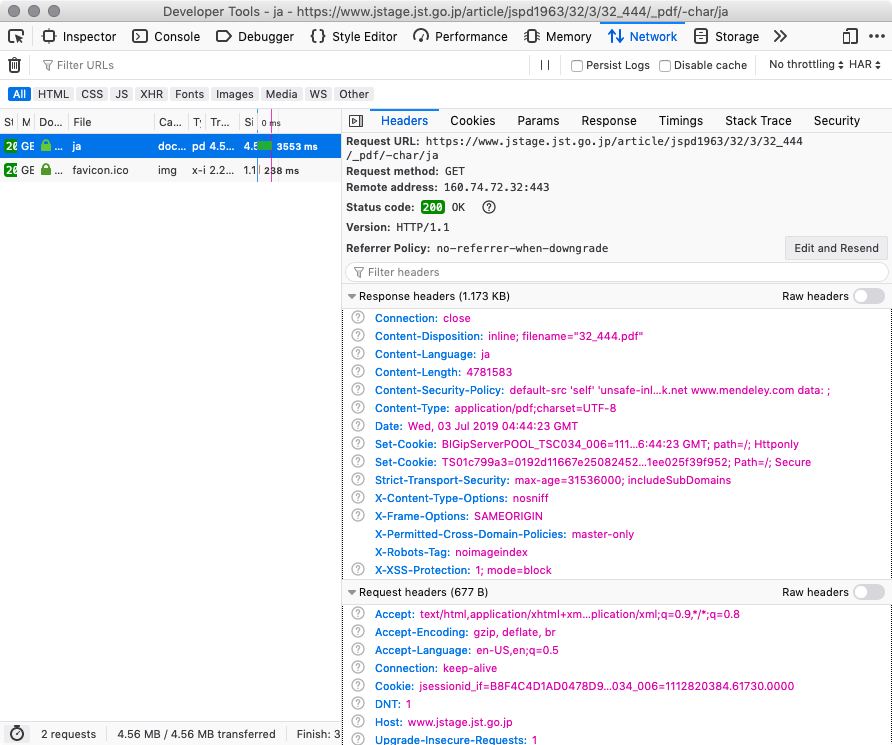Start performance analysis stopwatch icon
Viewport: 892px width, 745px height.
(17, 734)
